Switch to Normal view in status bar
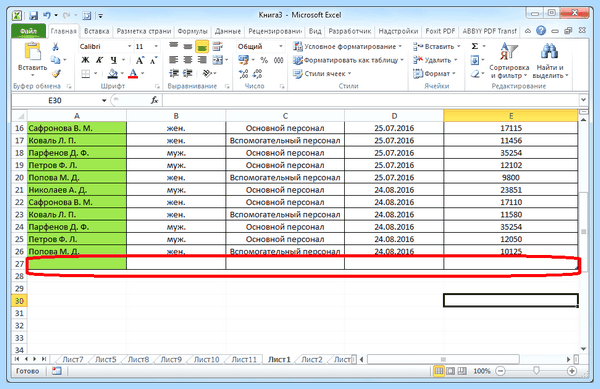600x389 pixels. click(x=439, y=371)
